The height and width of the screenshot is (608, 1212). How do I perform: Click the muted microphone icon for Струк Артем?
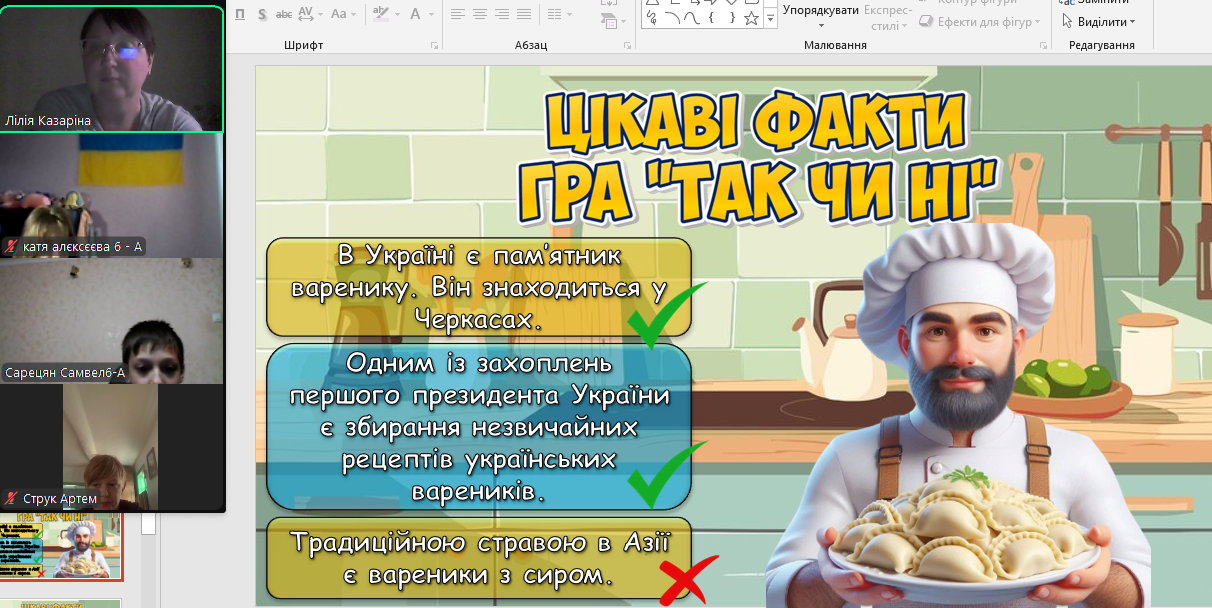point(12,498)
